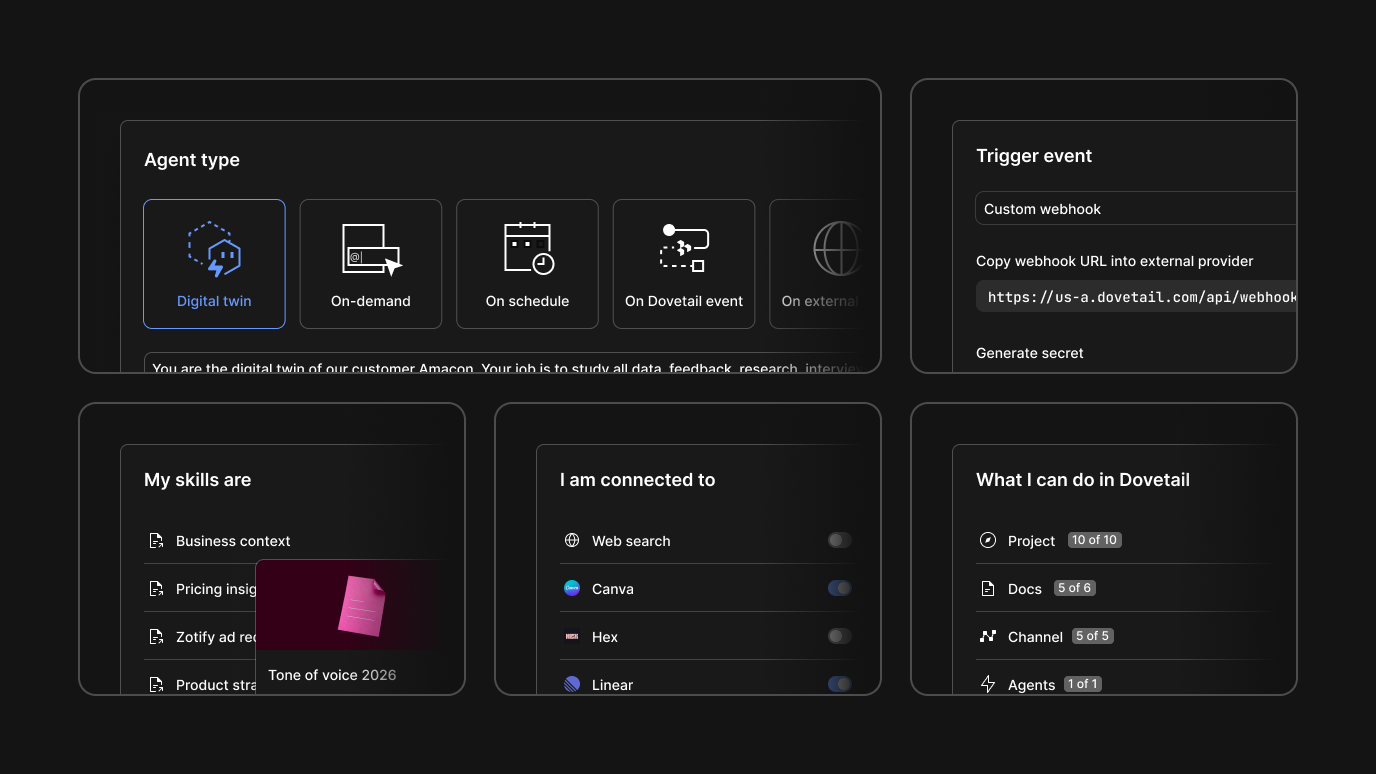Toggle the Linear connection switch

pos(839,684)
